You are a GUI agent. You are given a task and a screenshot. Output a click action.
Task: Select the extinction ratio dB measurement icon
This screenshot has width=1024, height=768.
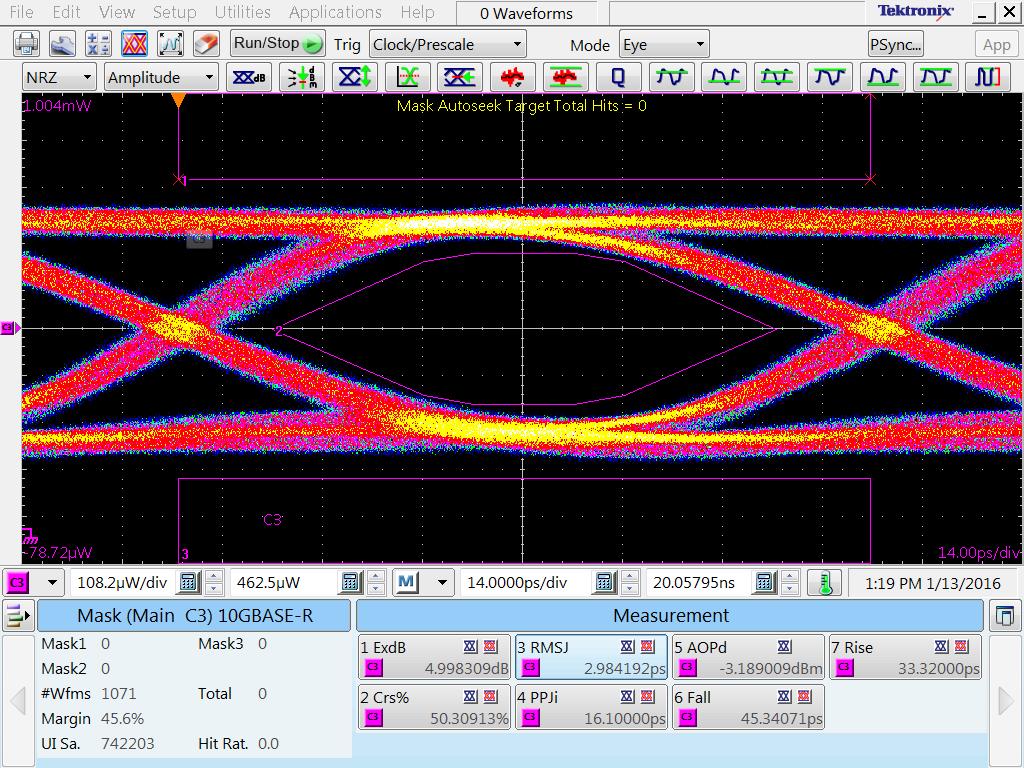[x=249, y=78]
